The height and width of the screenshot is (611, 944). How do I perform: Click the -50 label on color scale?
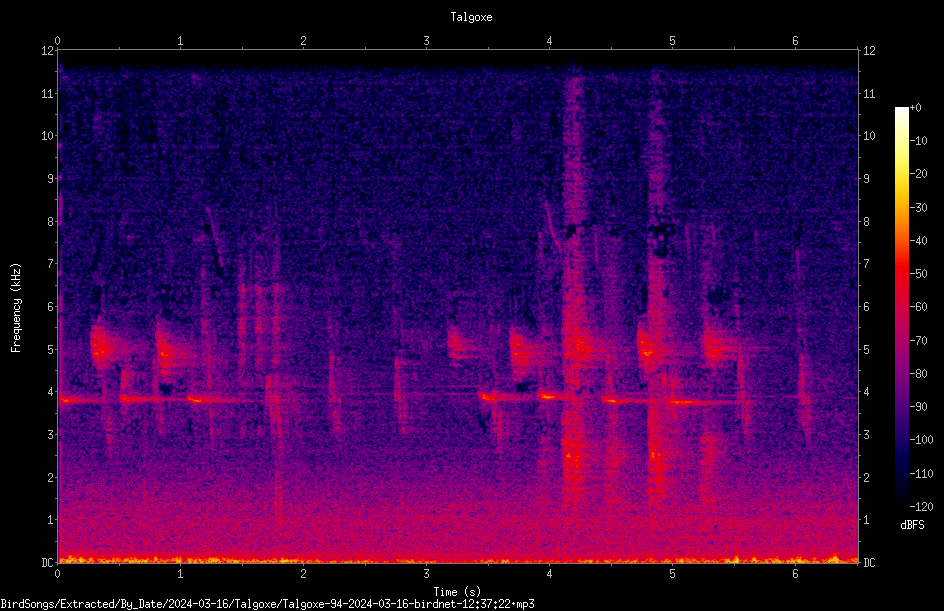click(918, 273)
